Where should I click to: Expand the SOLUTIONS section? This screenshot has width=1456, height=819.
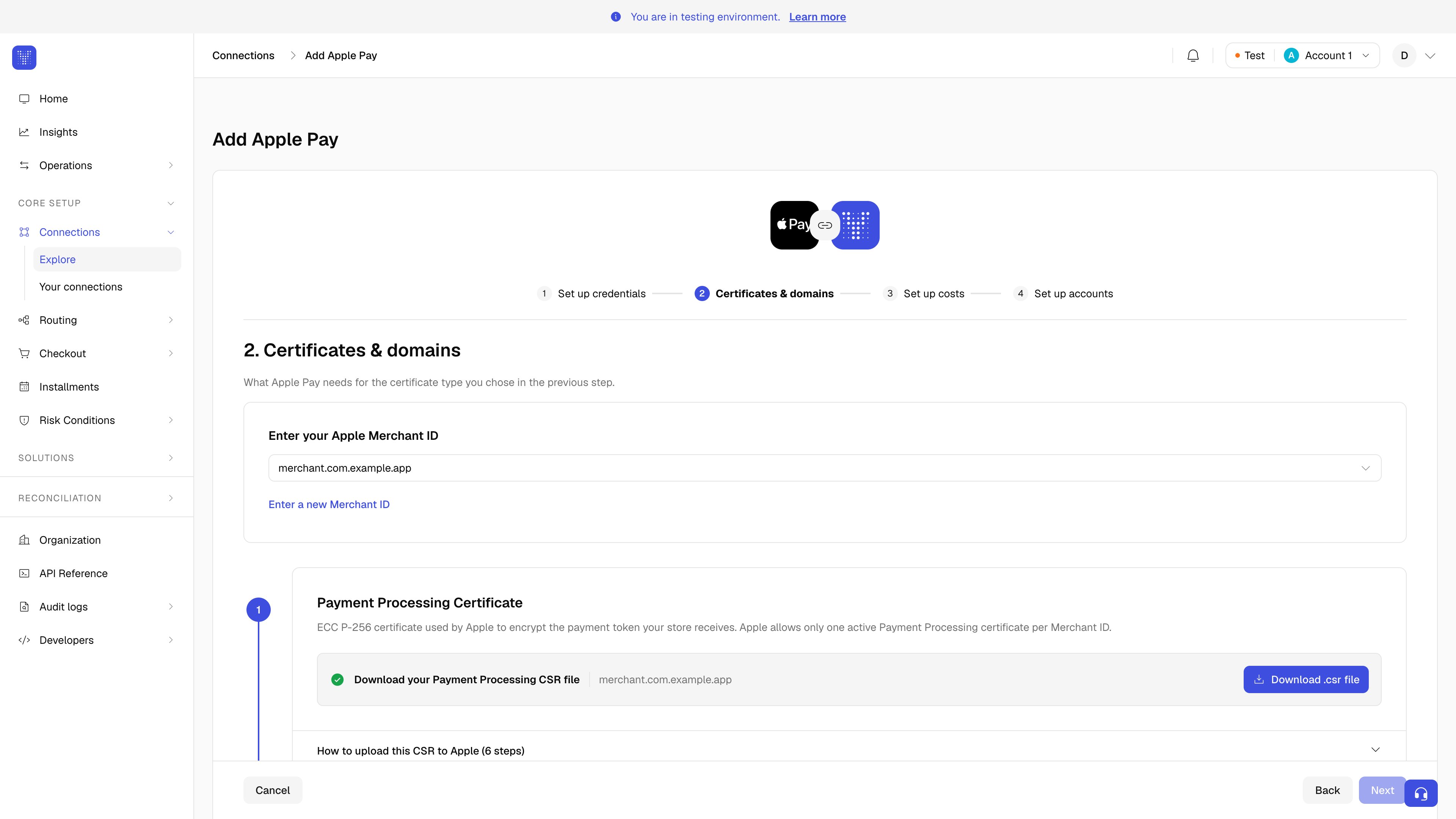tap(171, 458)
